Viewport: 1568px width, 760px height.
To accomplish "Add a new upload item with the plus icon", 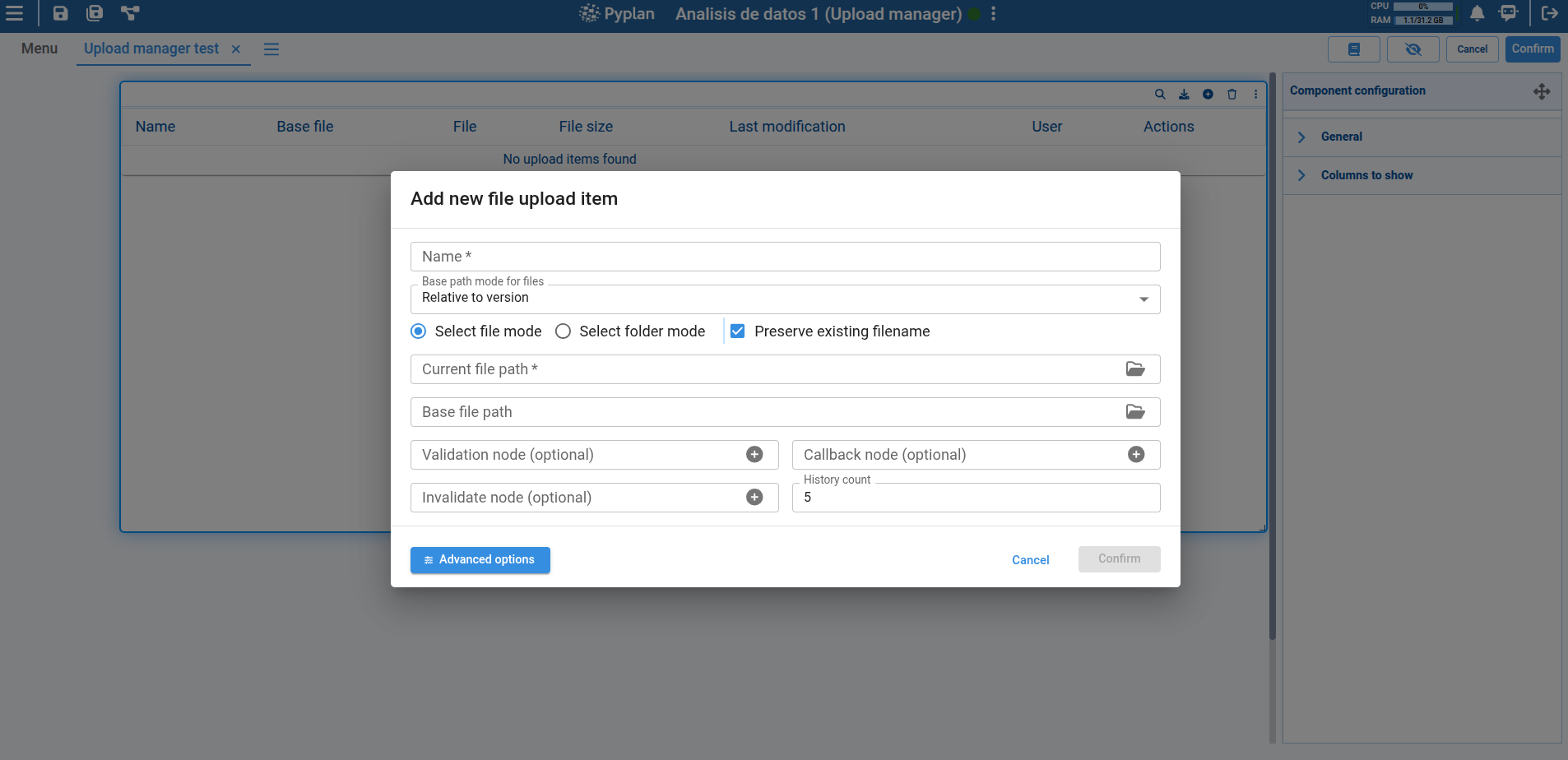I will coord(1207,94).
